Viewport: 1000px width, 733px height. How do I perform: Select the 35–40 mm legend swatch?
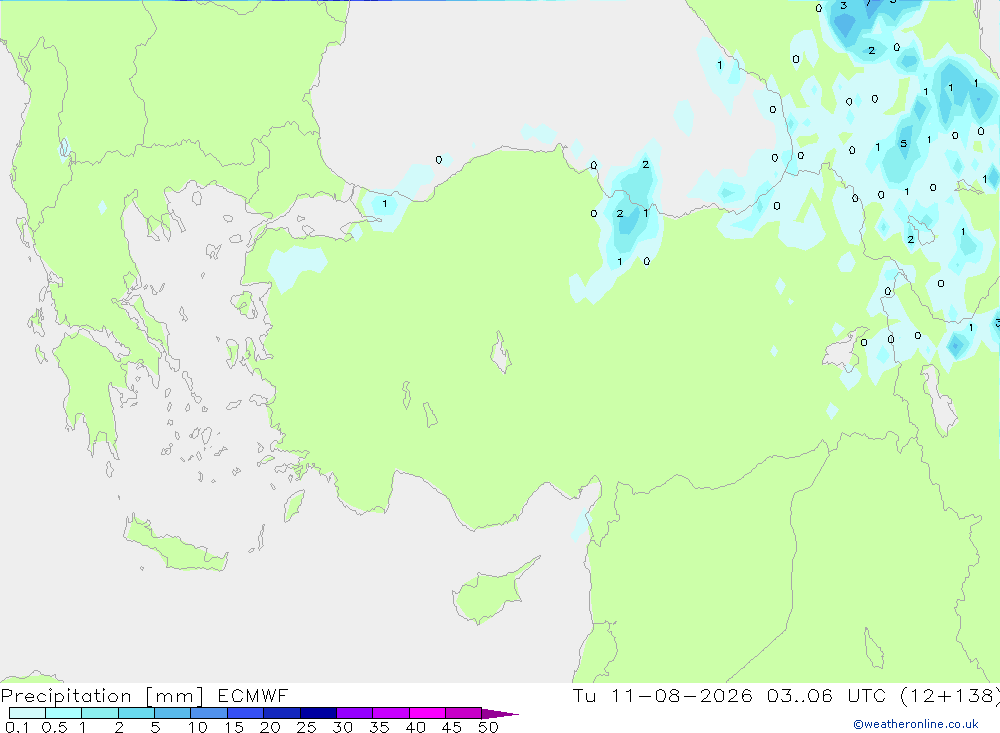(391, 713)
